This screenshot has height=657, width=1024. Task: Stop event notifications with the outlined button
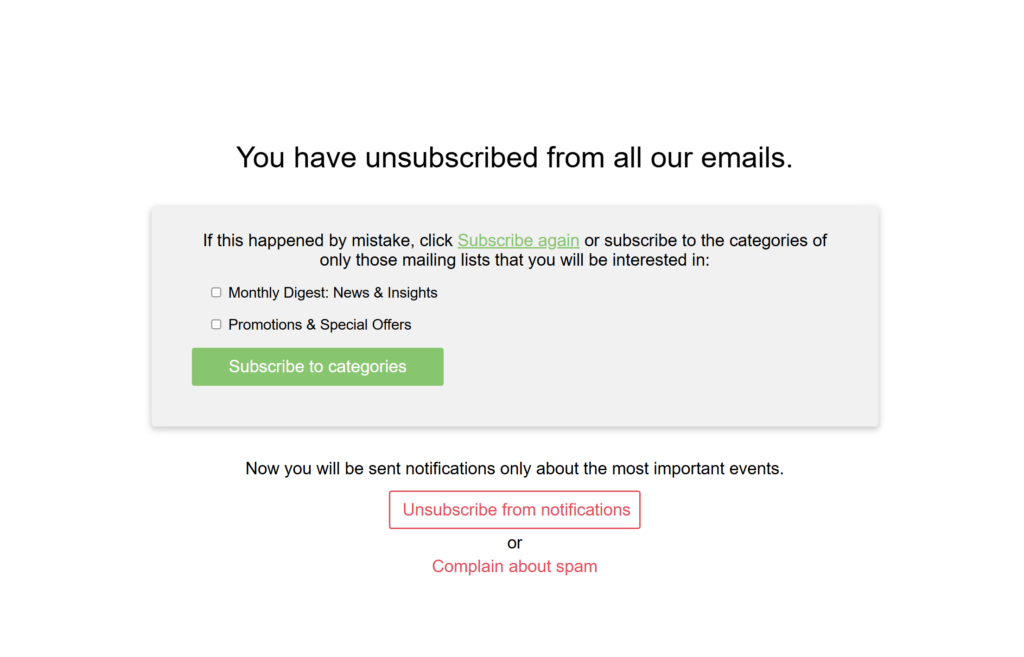[514, 509]
